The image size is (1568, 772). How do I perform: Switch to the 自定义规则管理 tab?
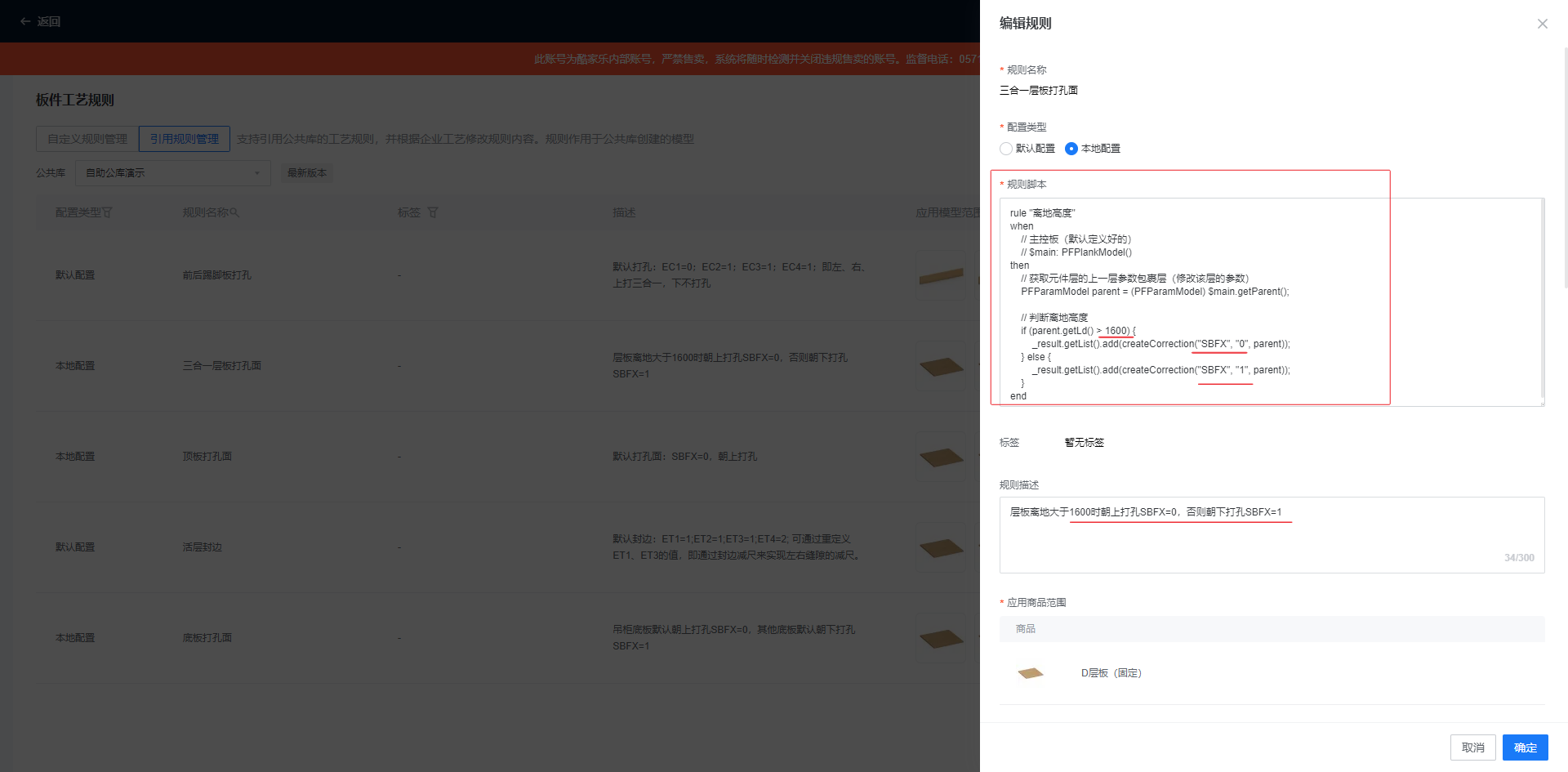[x=87, y=139]
